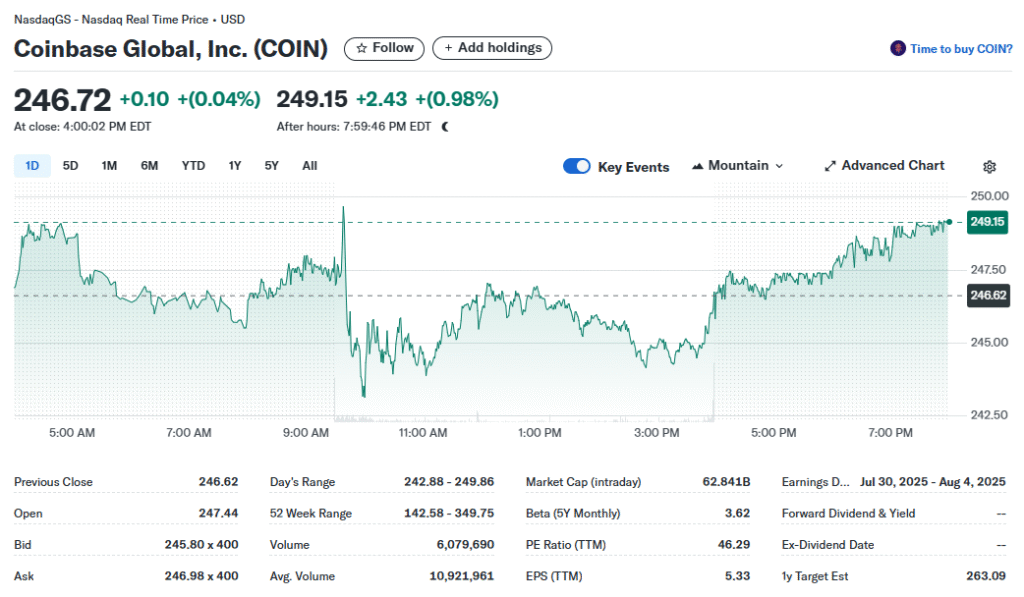Click the 1y Target Est value 263.09
The height and width of the screenshot is (597, 1024).
point(986,576)
